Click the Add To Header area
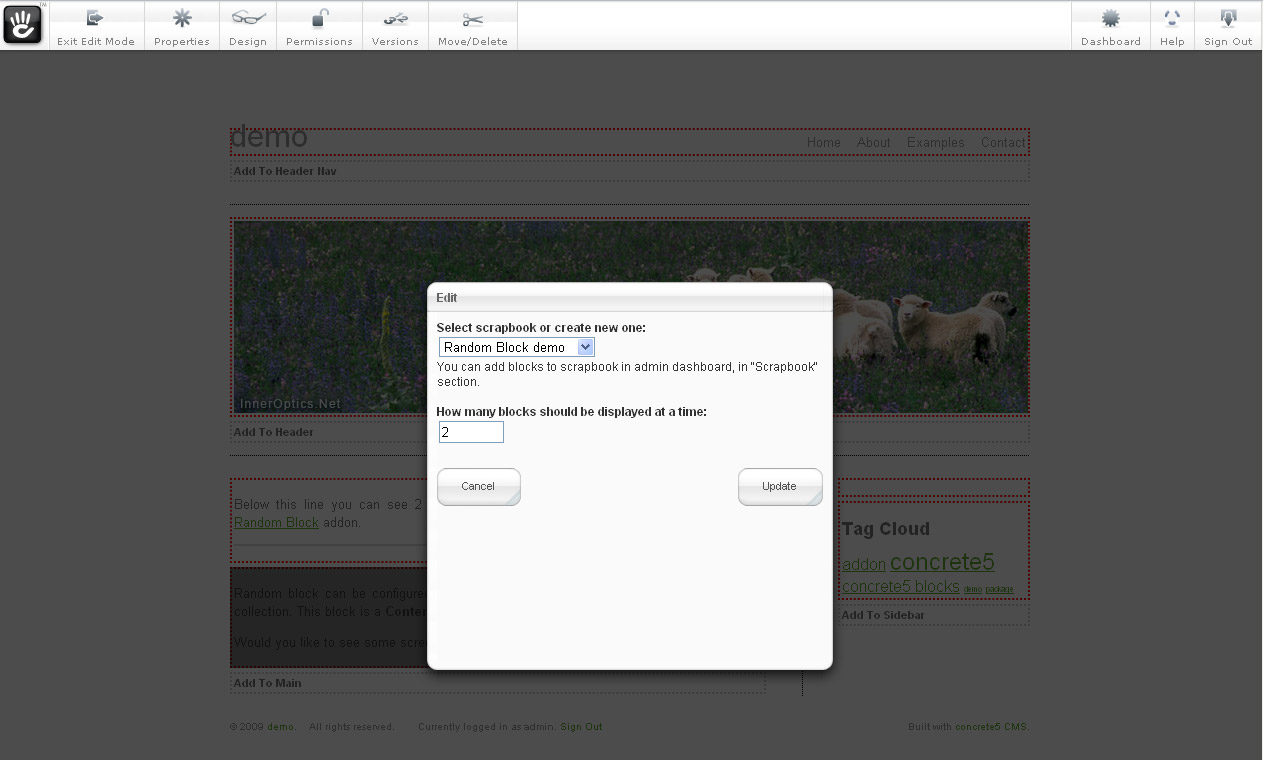Image resolution: width=1263 pixels, height=760 pixels. pos(630,433)
